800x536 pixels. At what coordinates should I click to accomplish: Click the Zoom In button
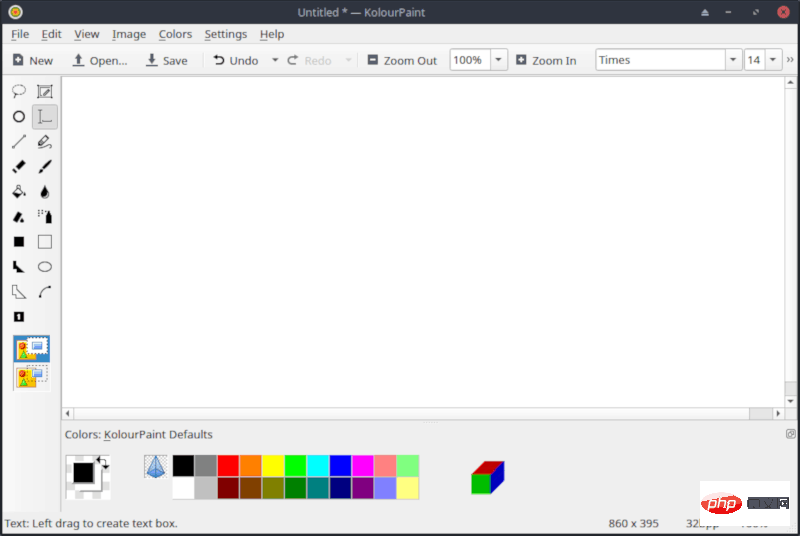(x=546, y=60)
